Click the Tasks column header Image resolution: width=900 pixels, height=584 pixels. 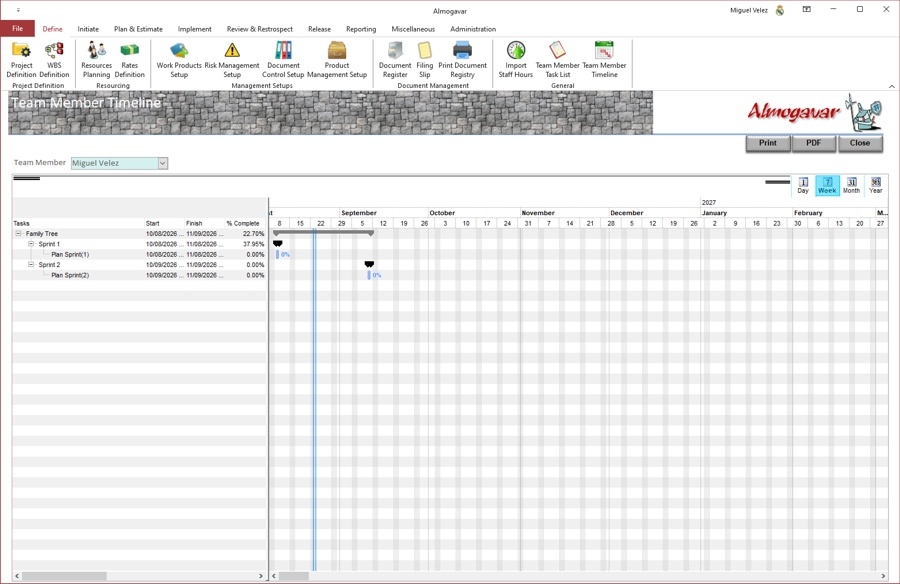[x=79, y=223]
